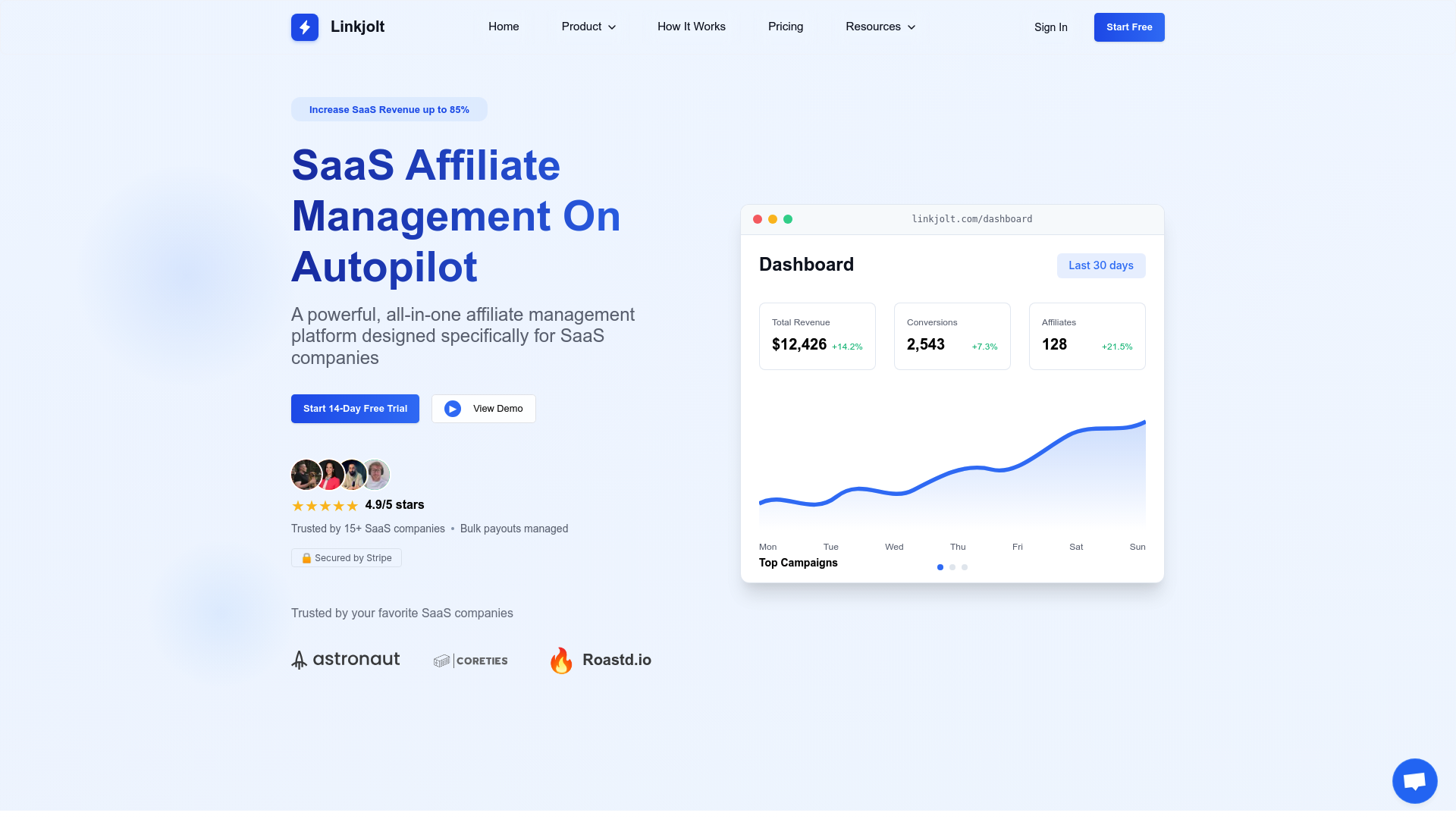This screenshot has height=819, width=1456.
Task: Click the astronaut rocket logo
Action: click(346, 660)
